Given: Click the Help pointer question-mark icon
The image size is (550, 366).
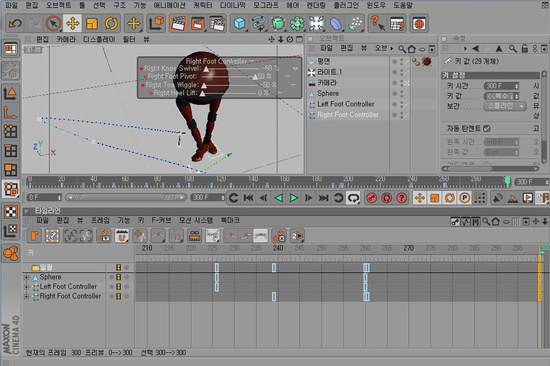Looking at the screenshot, I should pos(377,24).
